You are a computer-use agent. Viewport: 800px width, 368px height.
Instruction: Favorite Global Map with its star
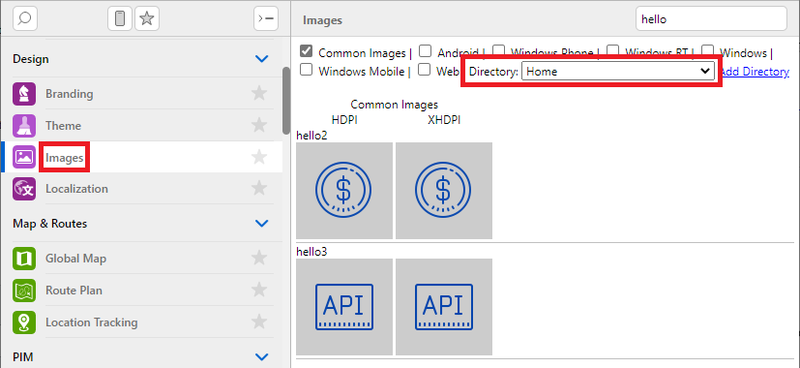pos(260,258)
